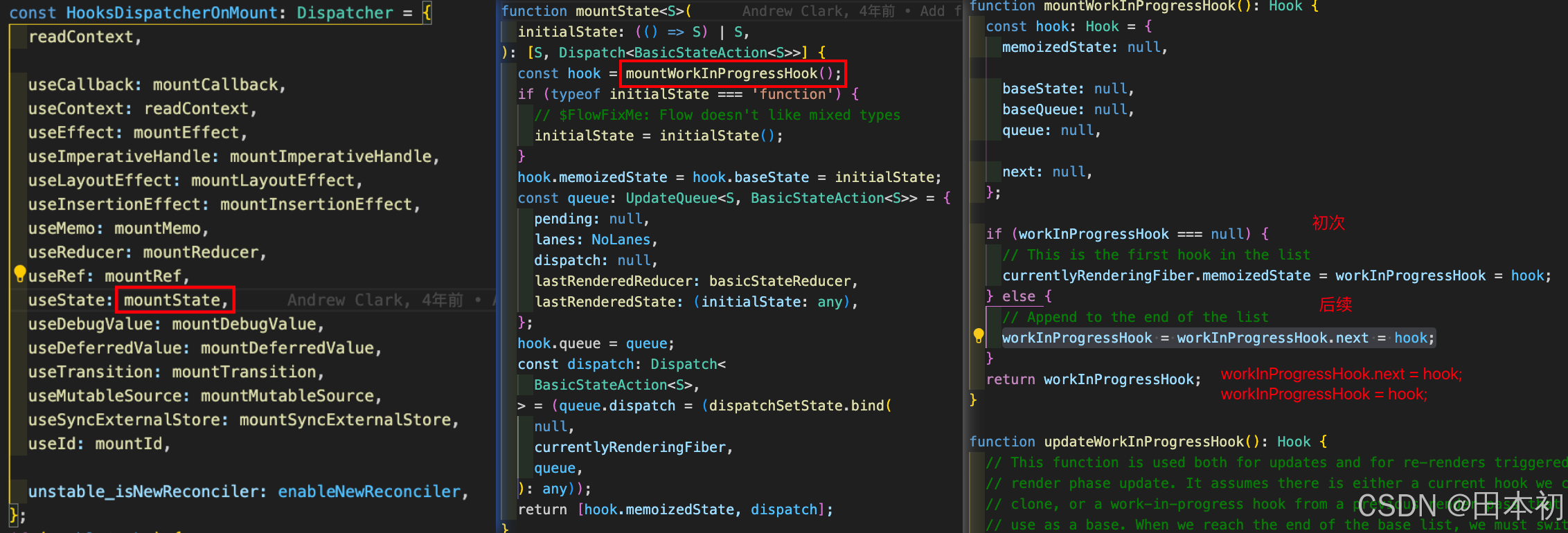The image size is (1568, 533).
Task: Click mountDeferredValue in the dispatcher list
Action: [287, 347]
